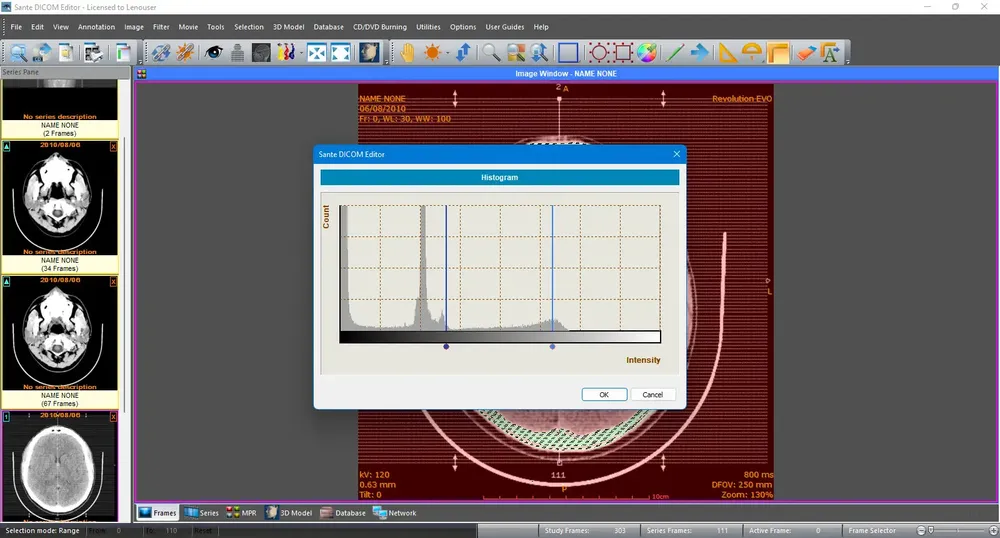Select the magnifier zoom tool
Viewport: 1000px width, 538px height.
pyautogui.click(x=491, y=53)
